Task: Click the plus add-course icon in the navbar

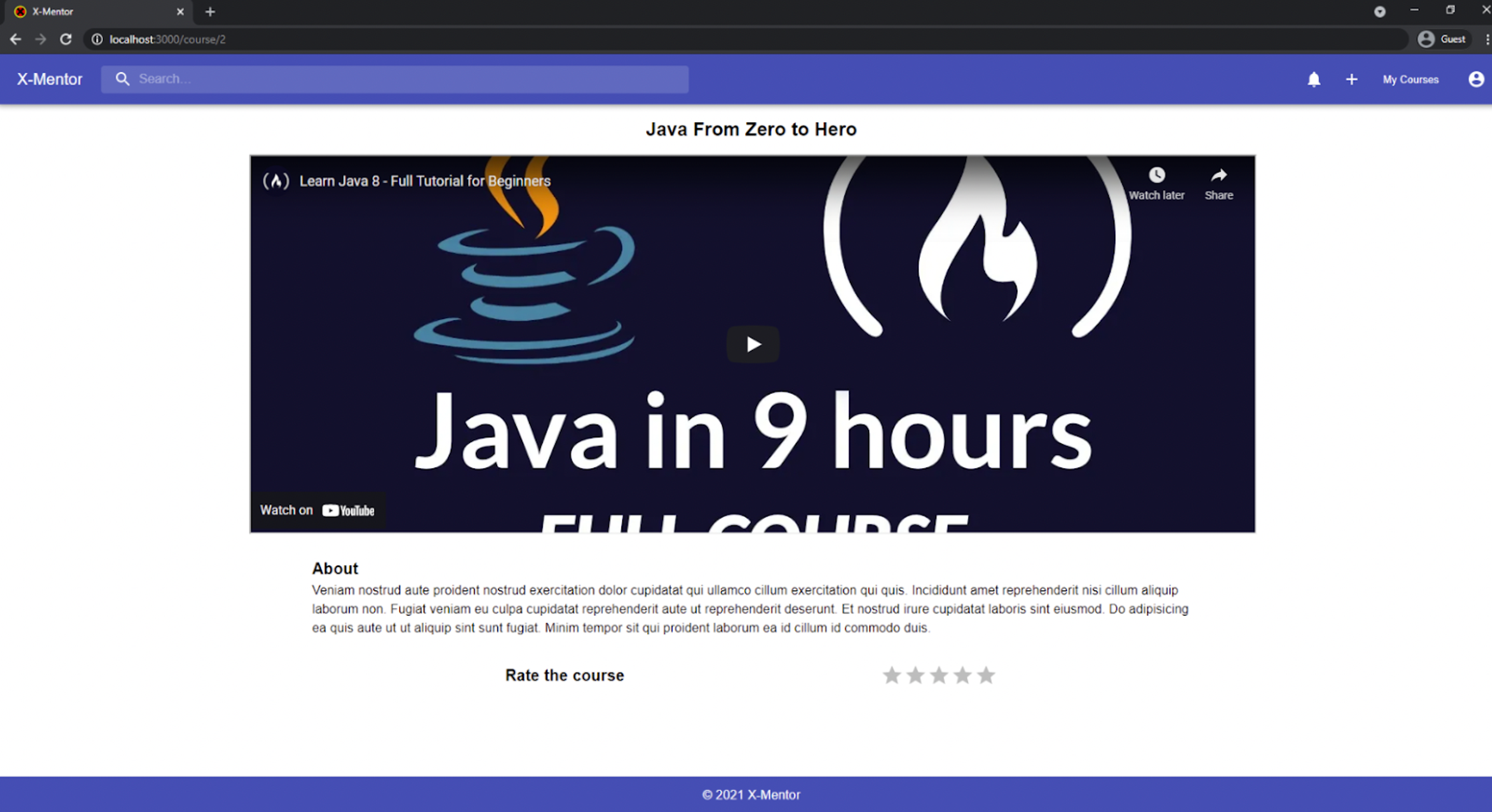Action: tap(1351, 79)
